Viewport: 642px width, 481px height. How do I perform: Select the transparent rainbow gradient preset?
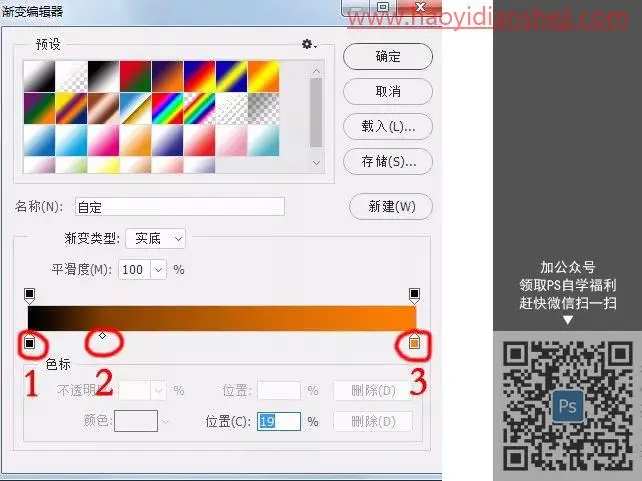coord(199,108)
